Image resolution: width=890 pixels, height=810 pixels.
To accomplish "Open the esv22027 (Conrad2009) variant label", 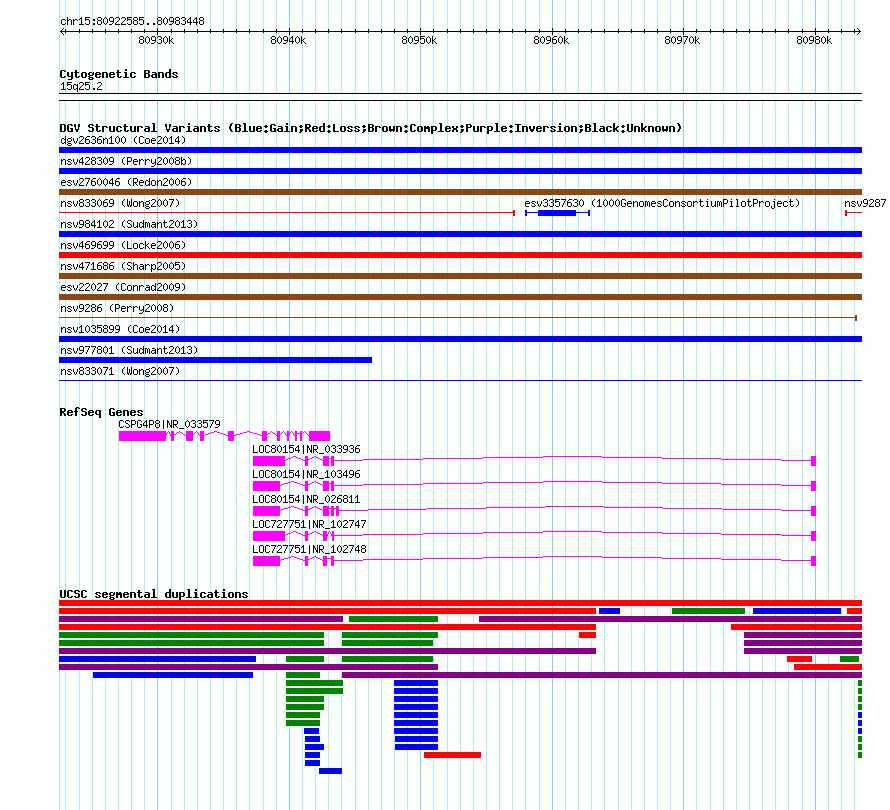I will [x=123, y=287].
